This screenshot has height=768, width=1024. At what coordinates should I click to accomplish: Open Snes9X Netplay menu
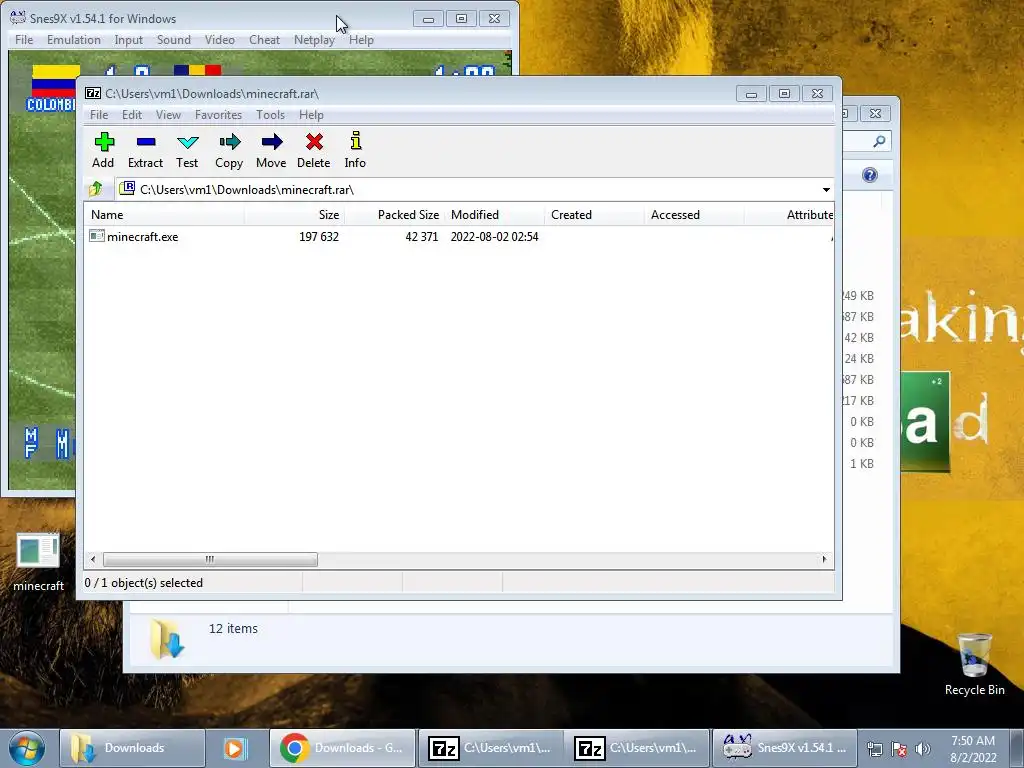[x=314, y=40]
